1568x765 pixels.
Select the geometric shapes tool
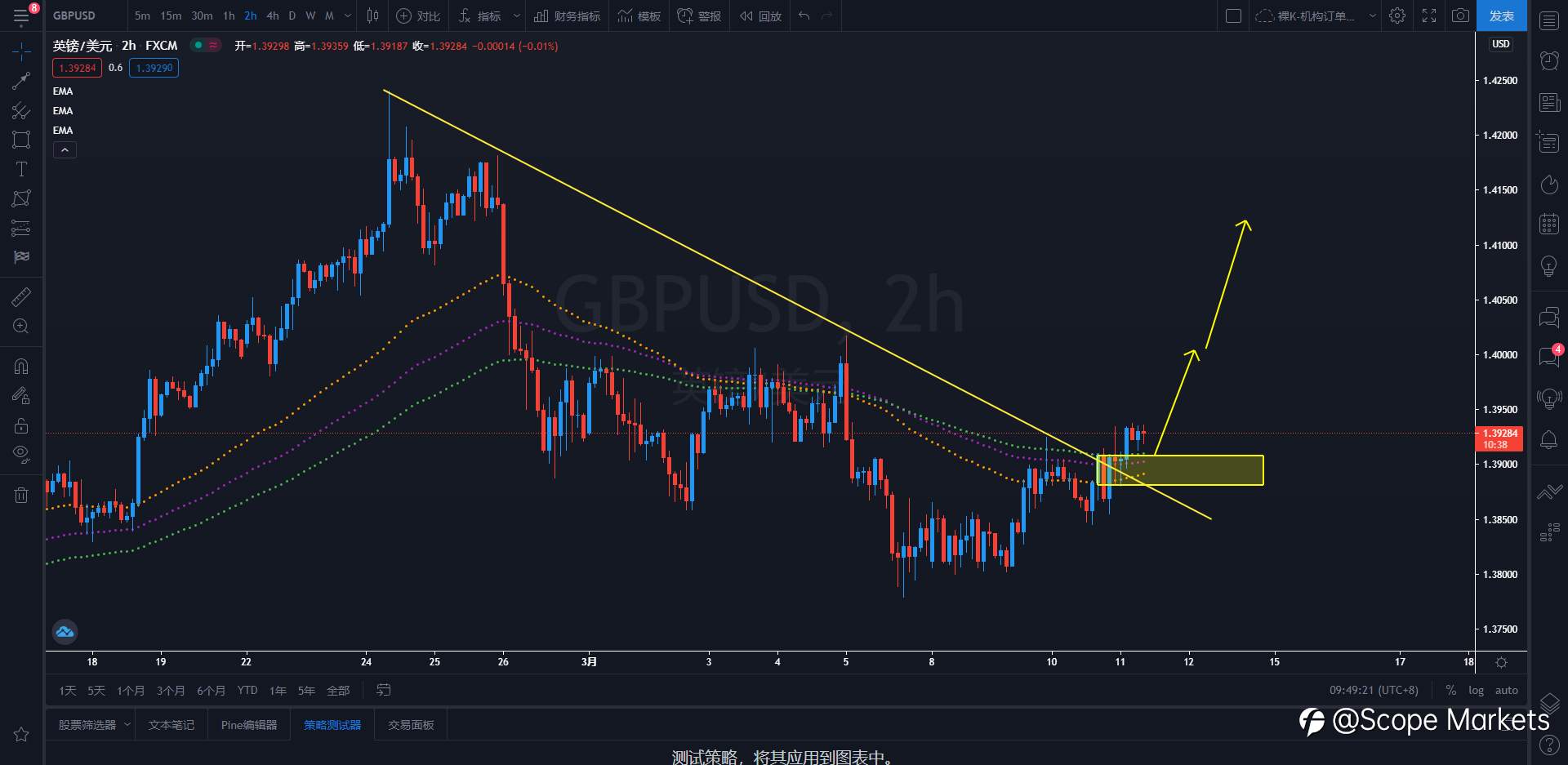[21, 140]
